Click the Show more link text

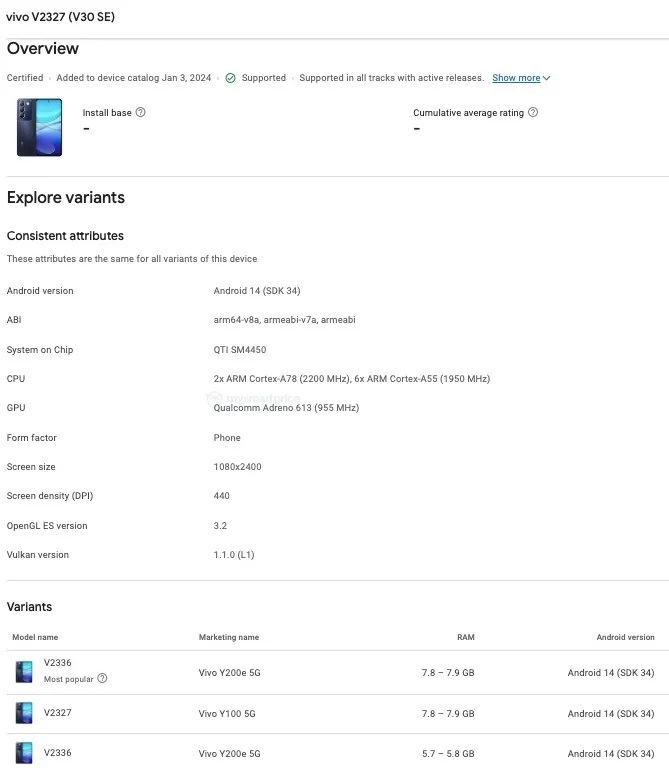(x=516, y=78)
